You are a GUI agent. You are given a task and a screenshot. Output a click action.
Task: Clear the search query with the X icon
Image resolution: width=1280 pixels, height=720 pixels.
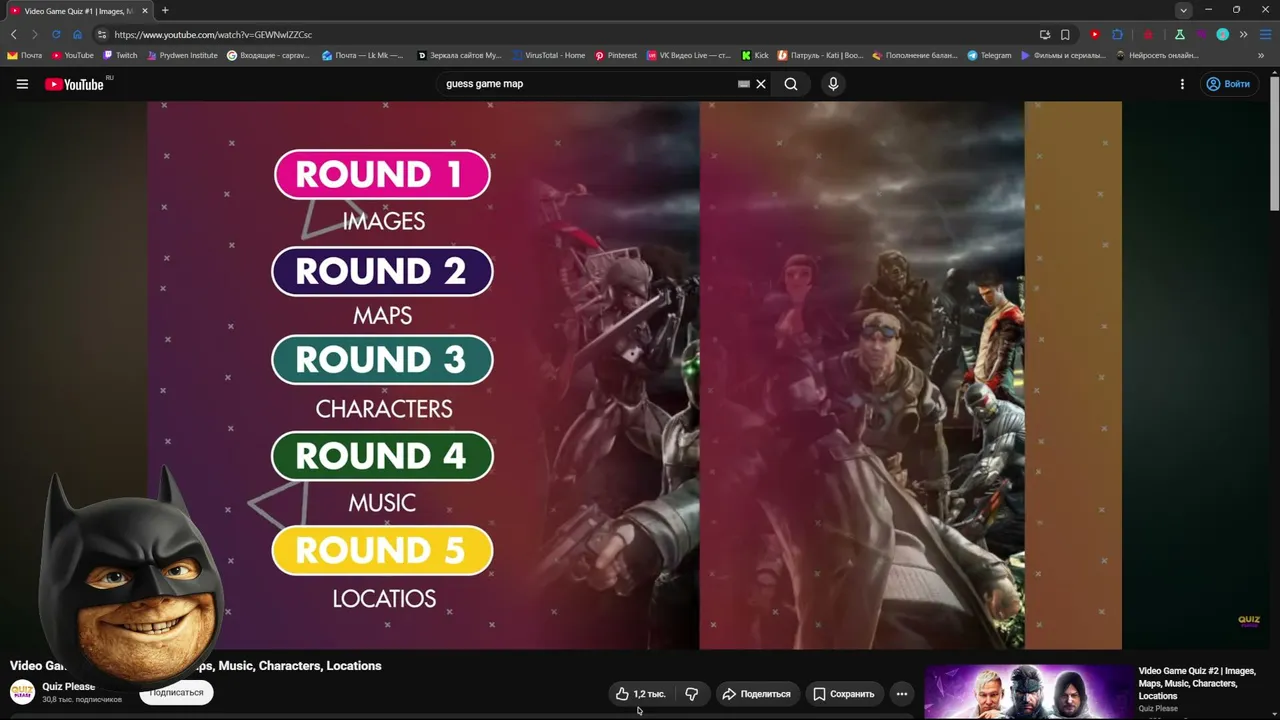click(x=761, y=84)
